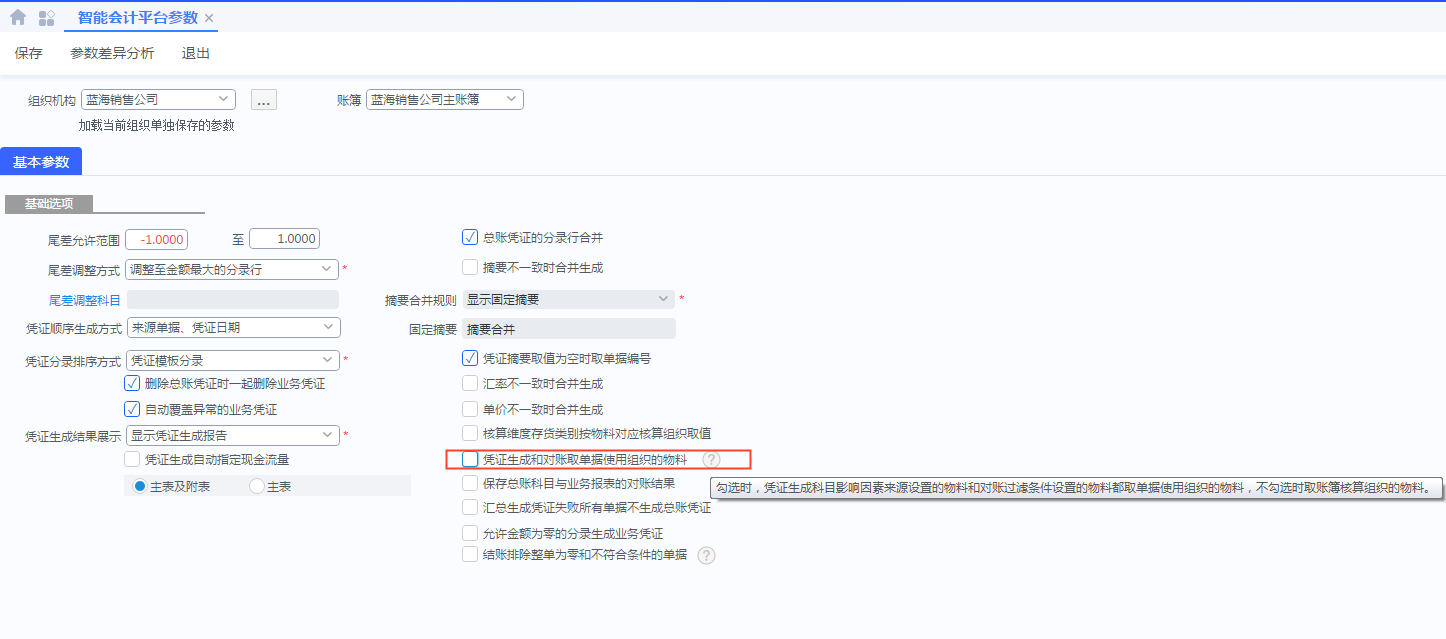This screenshot has height=639, width=1446.
Task: Toggle 自动覆盖异常的业务凭证 checkbox
Action: tap(132, 408)
